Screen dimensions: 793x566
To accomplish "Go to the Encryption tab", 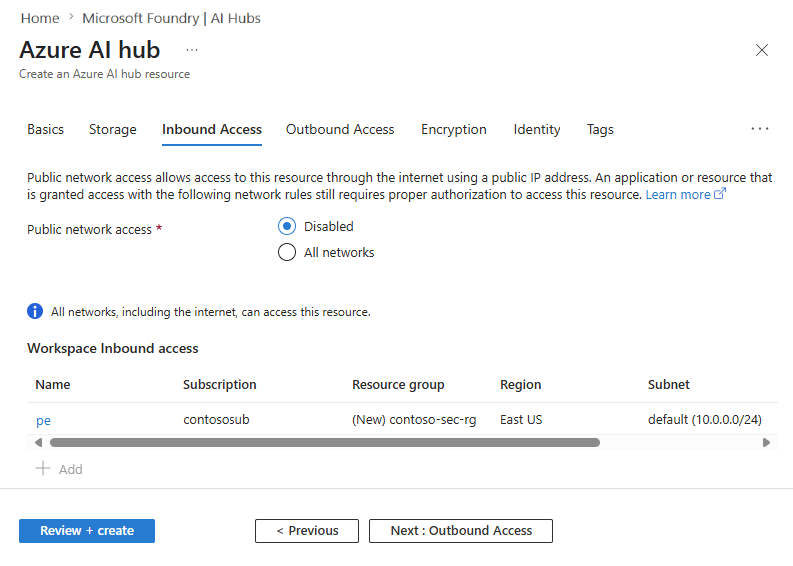I will point(454,129).
